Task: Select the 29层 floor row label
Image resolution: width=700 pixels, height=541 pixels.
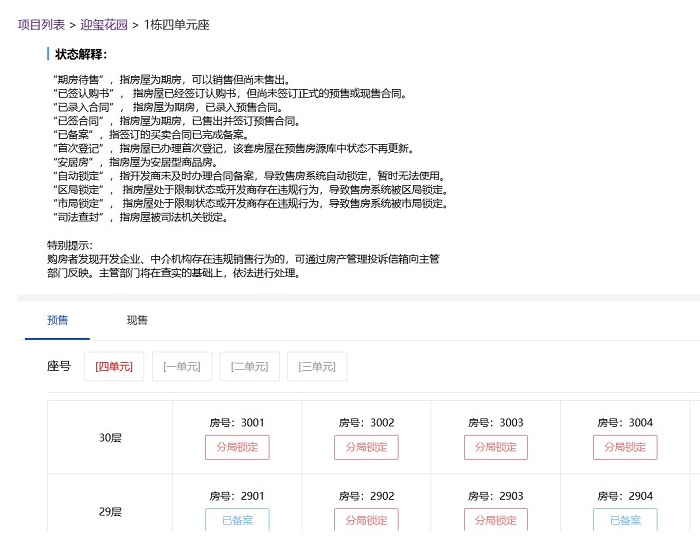Action: pos(110,512)
